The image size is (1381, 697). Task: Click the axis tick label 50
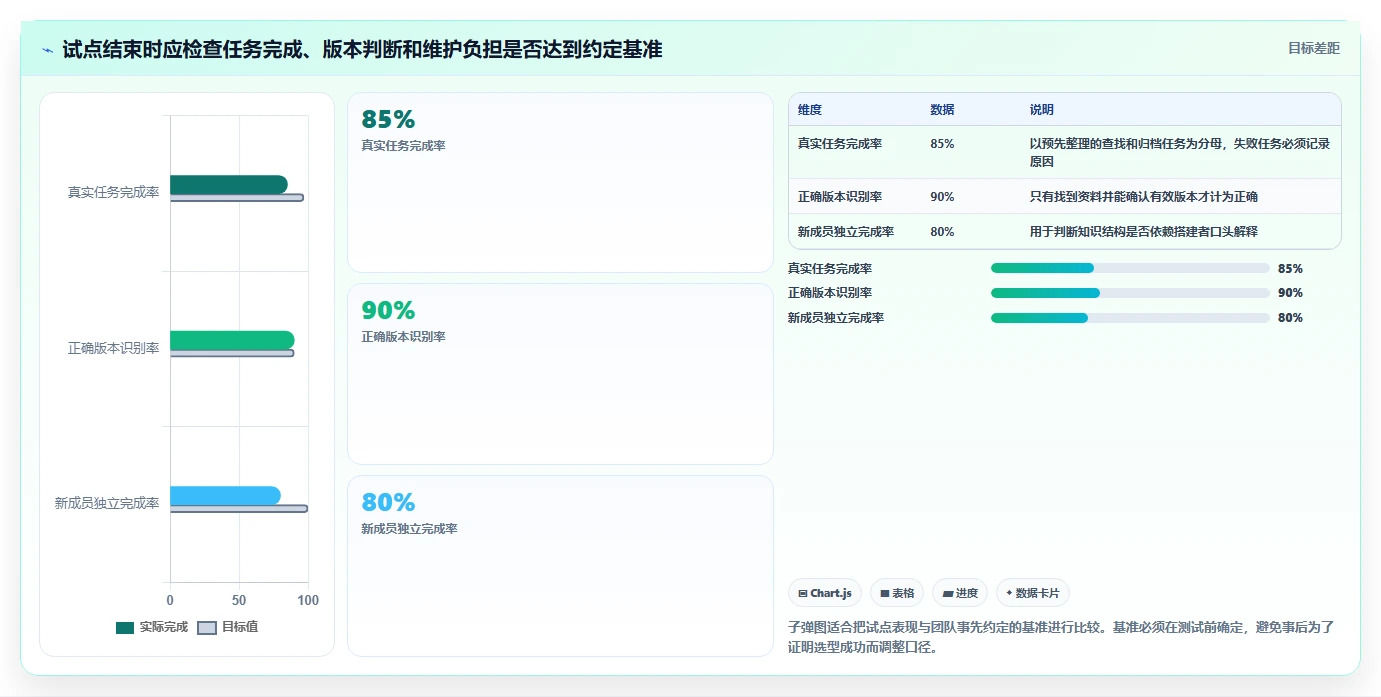[239, 600]
